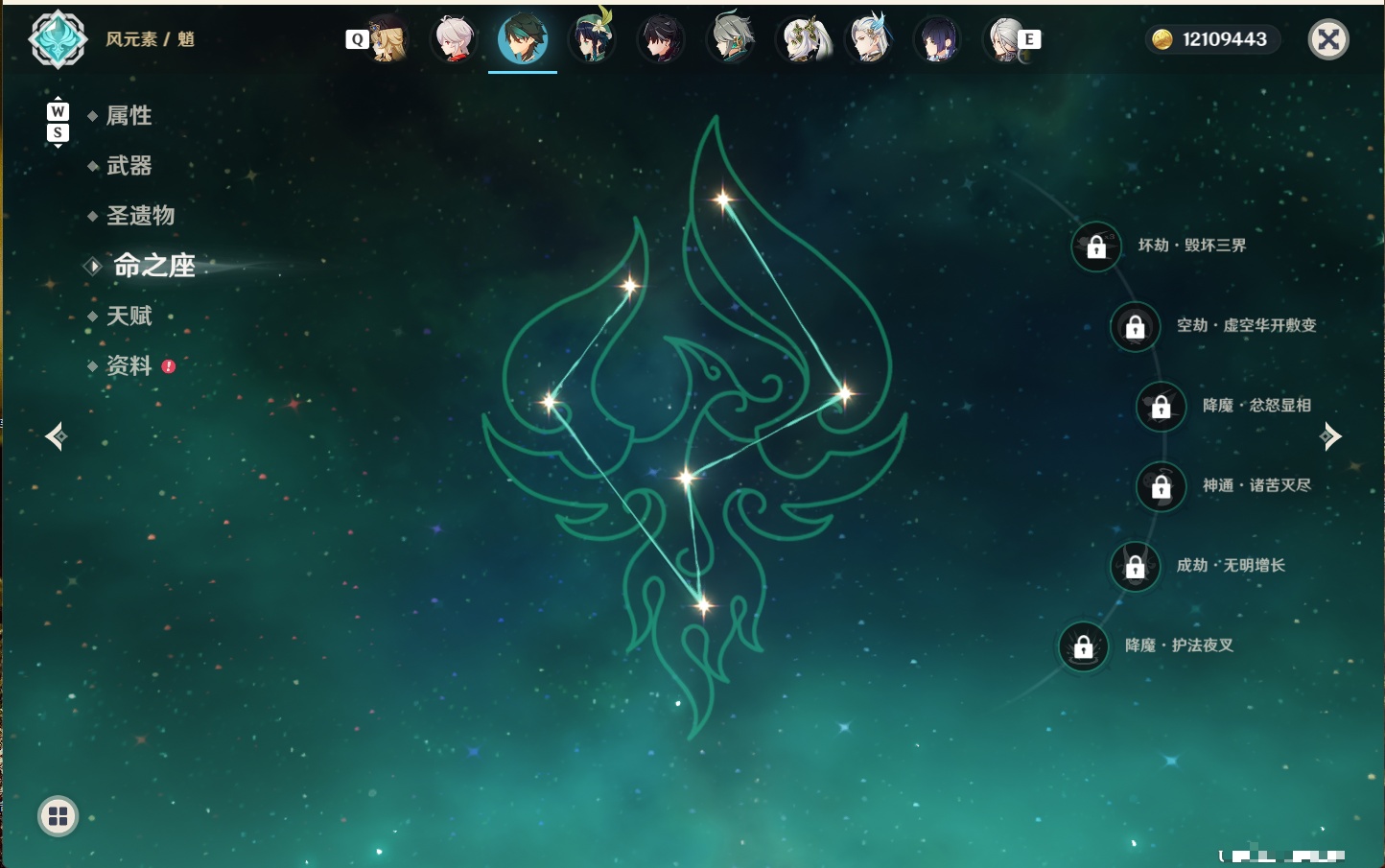The height and width of the screenshot is (868, 1385).
Task: Switch to the 属性 attributes tab
Action: coord(129,116)
